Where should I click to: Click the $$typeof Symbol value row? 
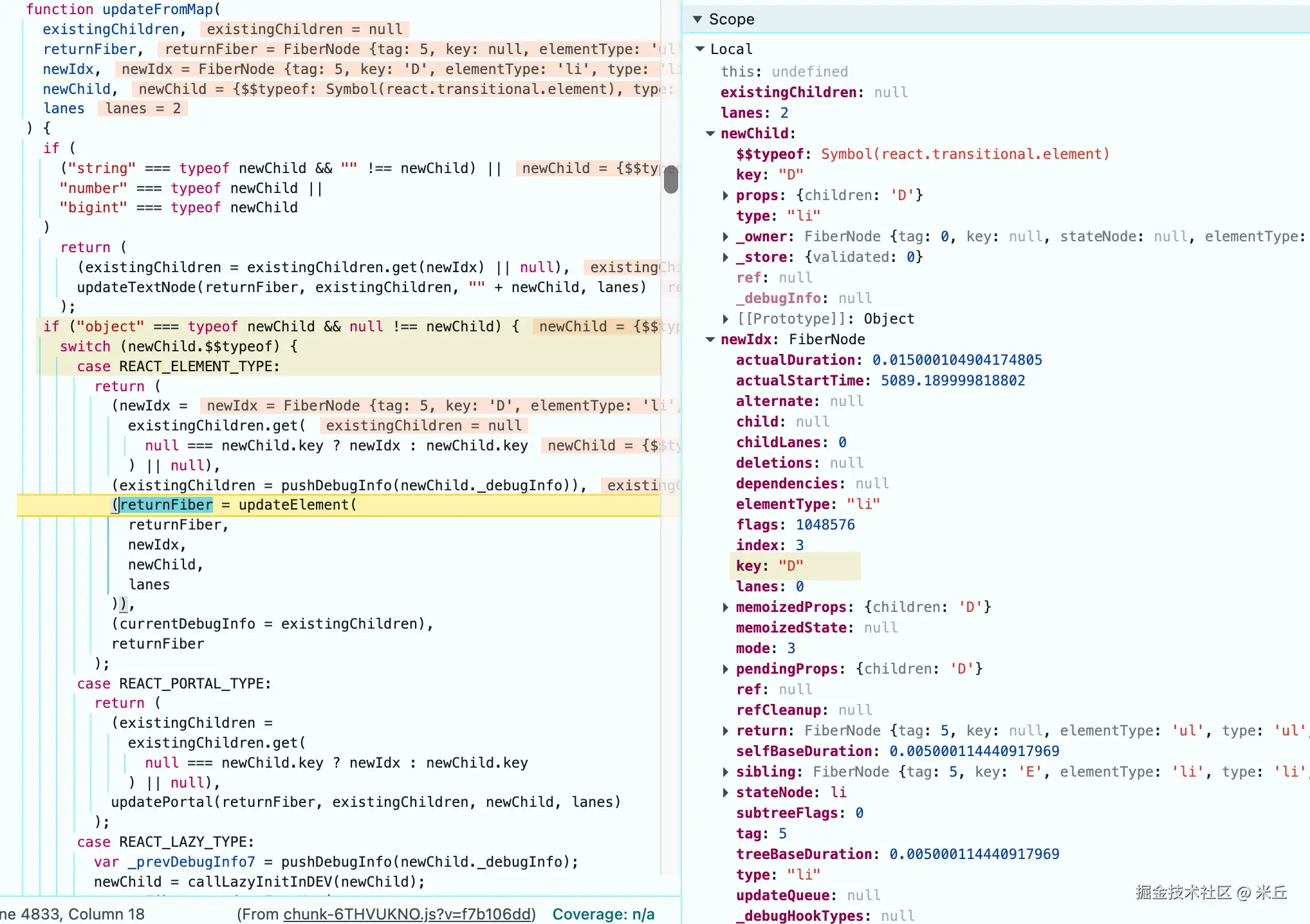923,154
